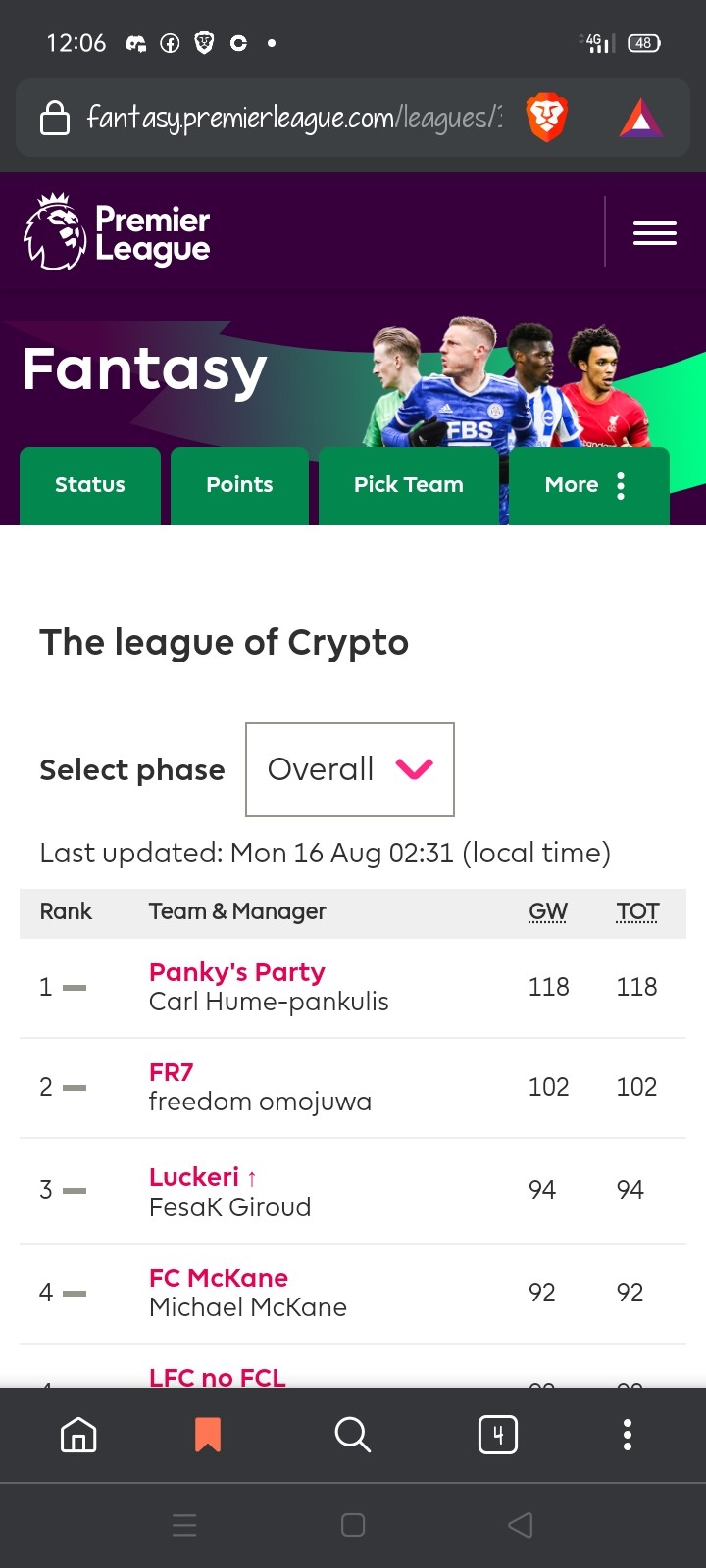Tap the address bar URL field
Screen dimensions: 706x1568
[294, 118]
